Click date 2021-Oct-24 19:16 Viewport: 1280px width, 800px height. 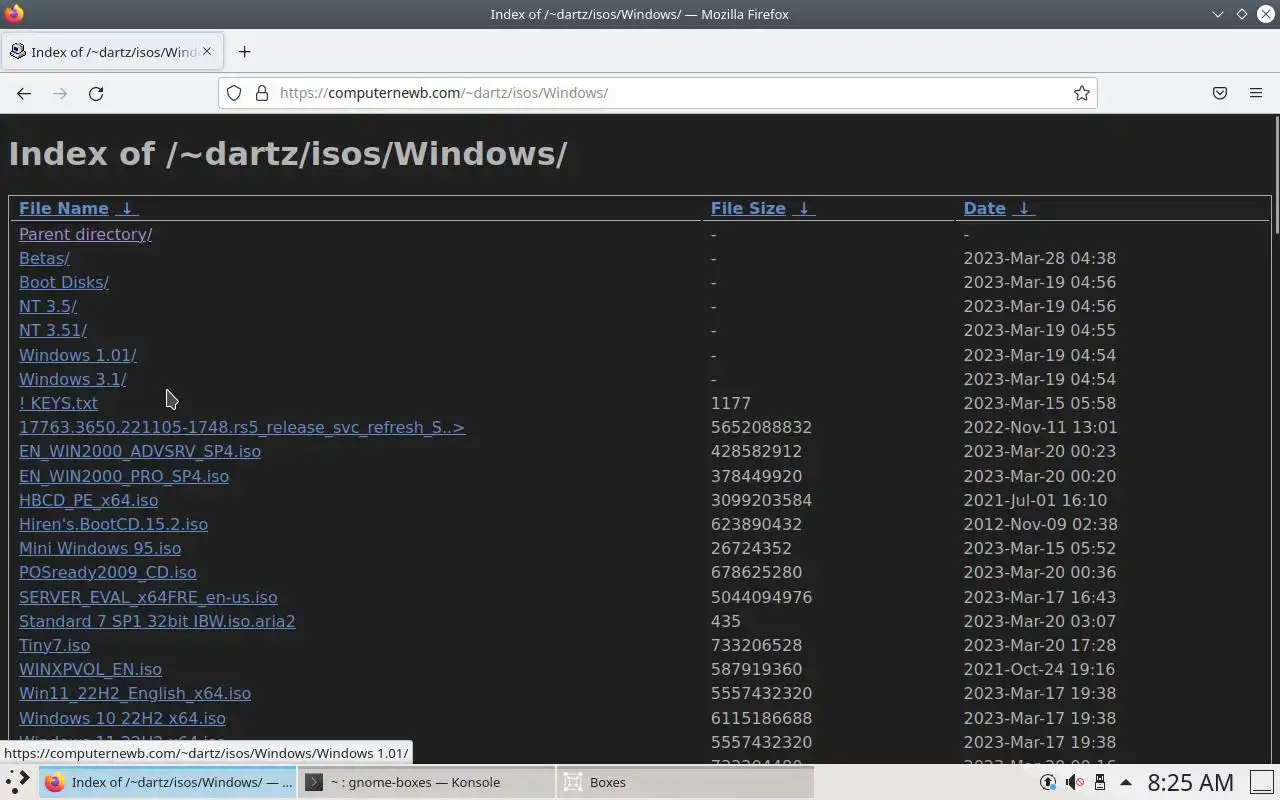click(1039, 669)
